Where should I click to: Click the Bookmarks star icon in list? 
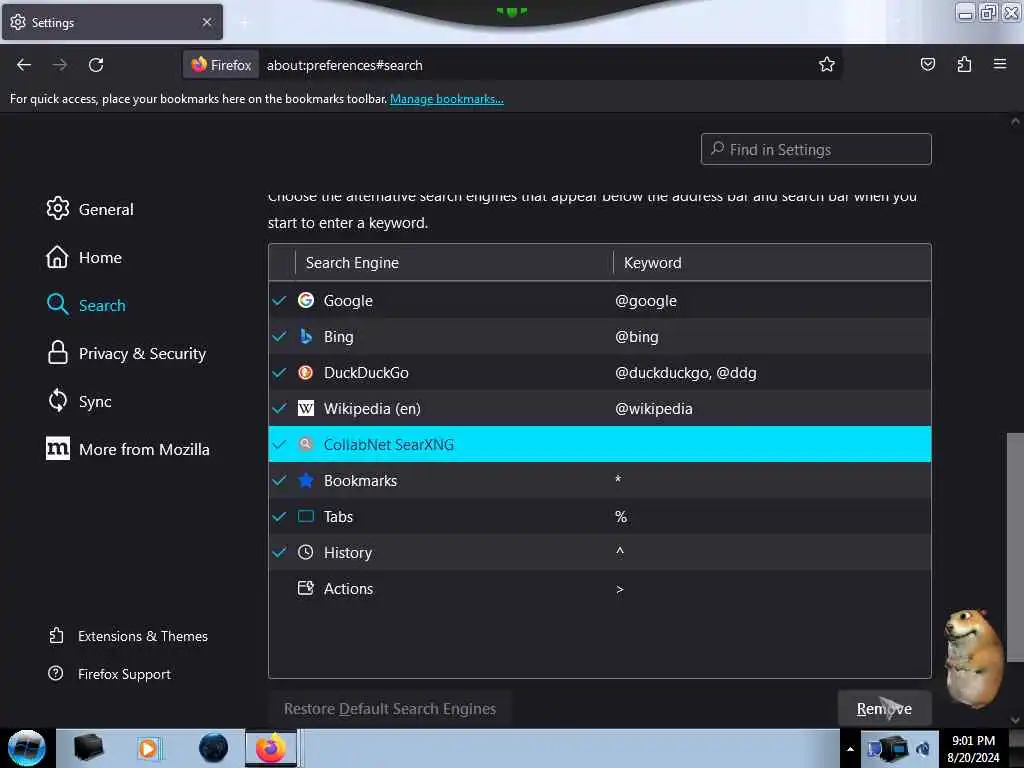306,480
